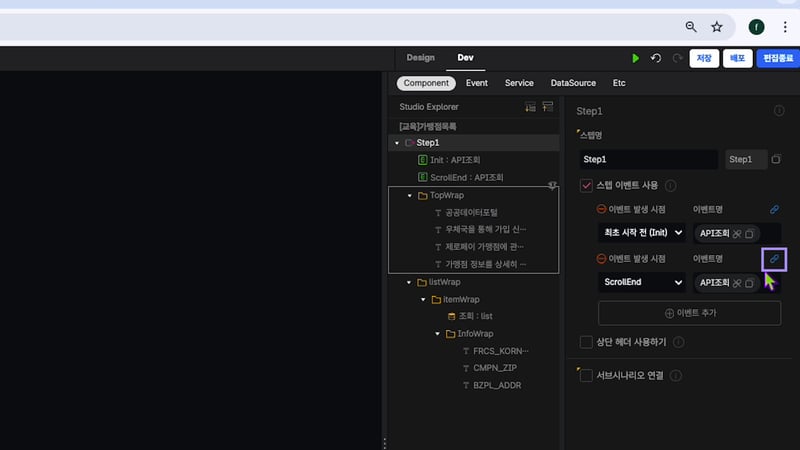
Task: Click the 배포 deploy button
Action: (x=737, y=58)
